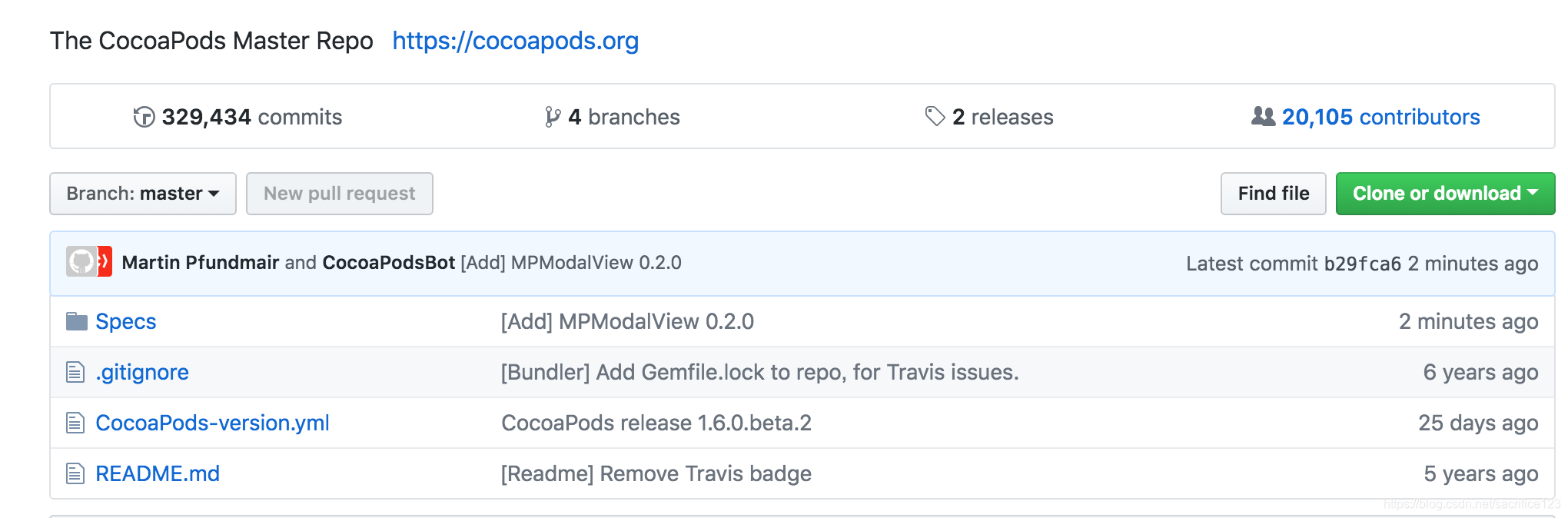Open the cocoapods.org website link
1568x518 pixels.
point(515,41)
